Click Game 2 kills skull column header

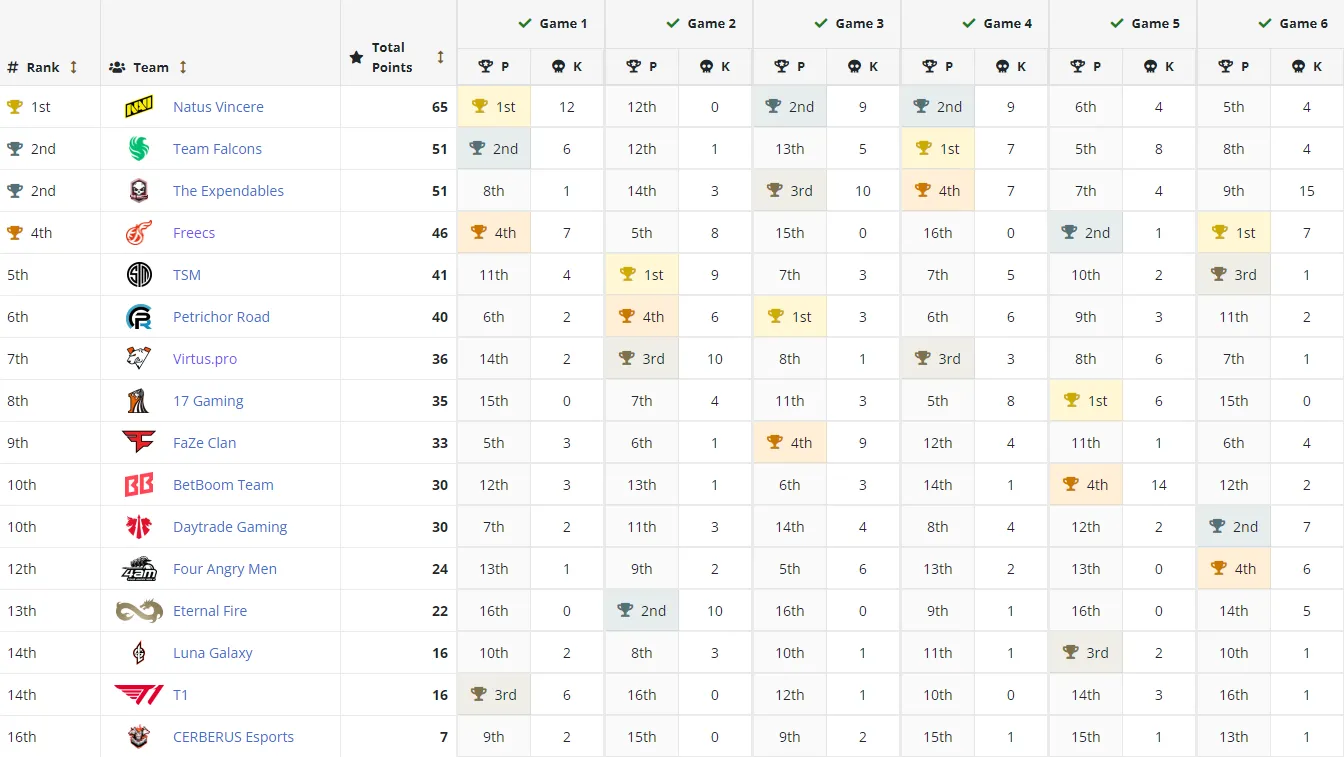tap(715, 66)
